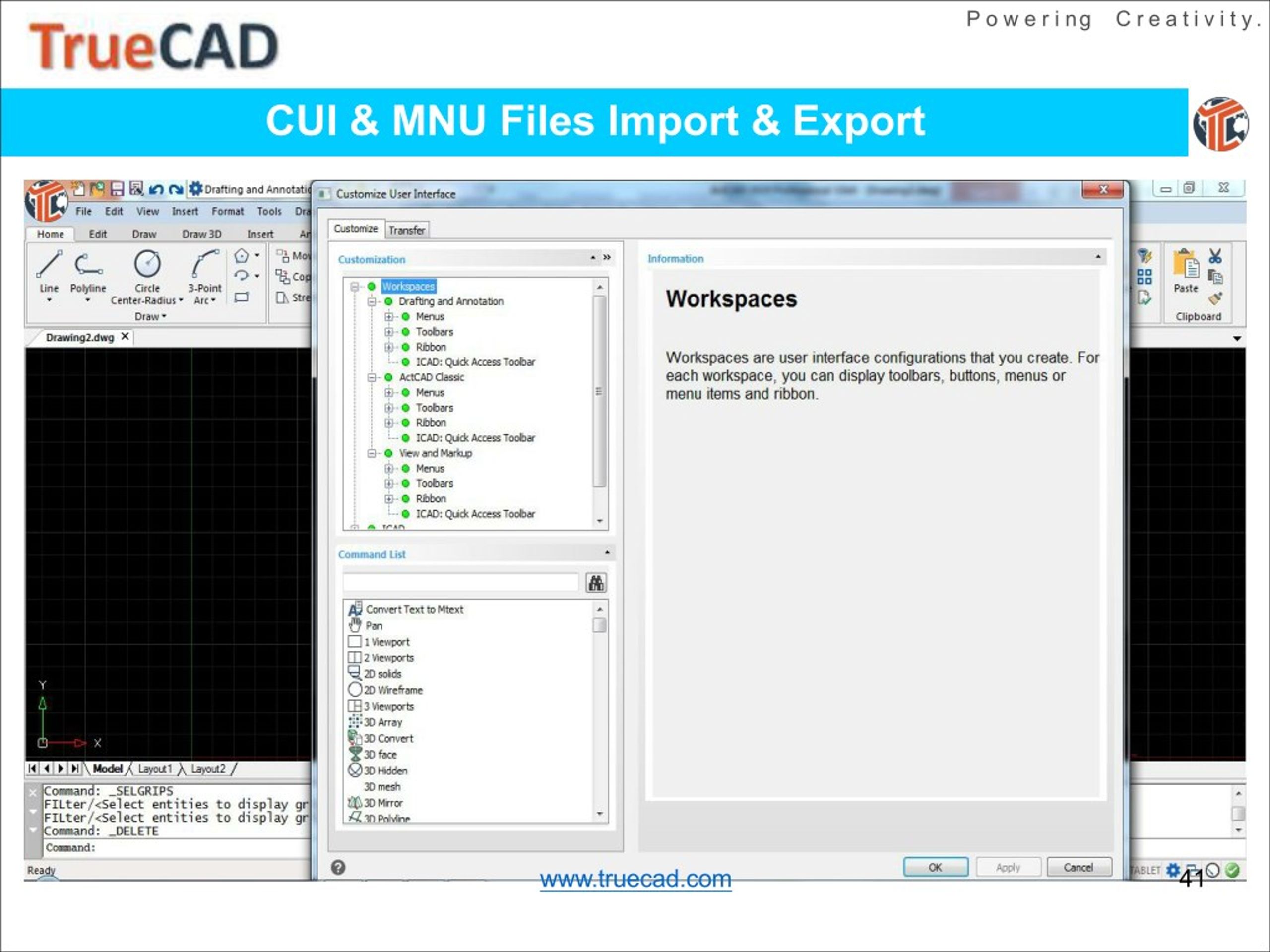The height and width of the screenshot is (952, 1270).
Task: Collapse the Customization panel with its arrow
Action: [592, 258]
